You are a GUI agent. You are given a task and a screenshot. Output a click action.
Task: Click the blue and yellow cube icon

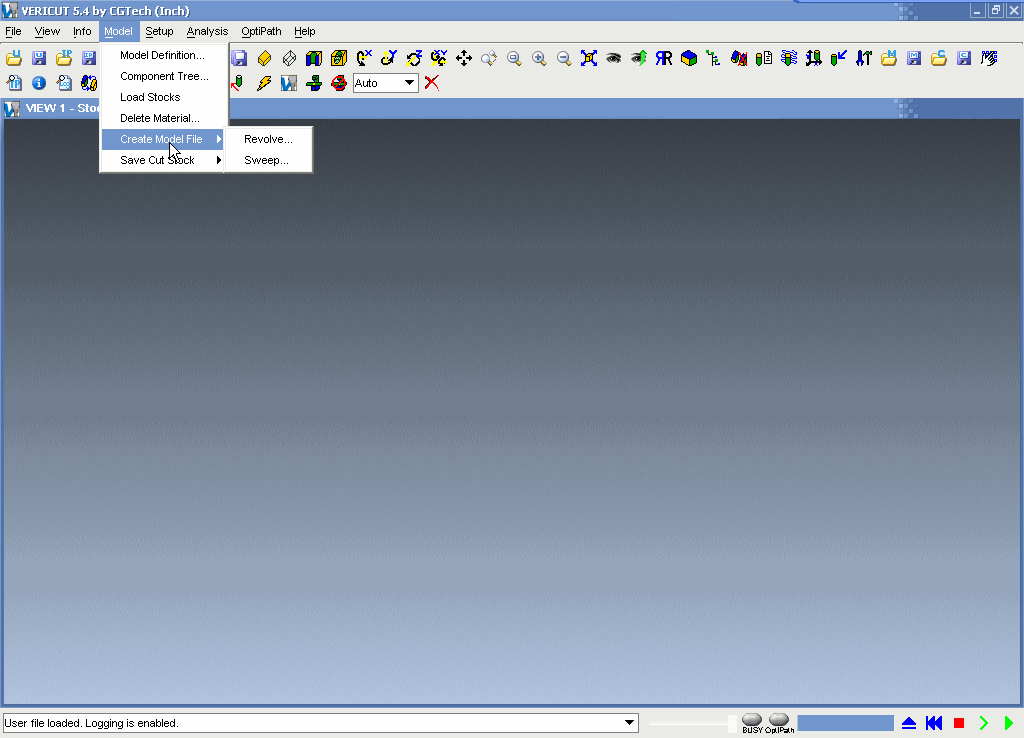click(x=688, y=58)
